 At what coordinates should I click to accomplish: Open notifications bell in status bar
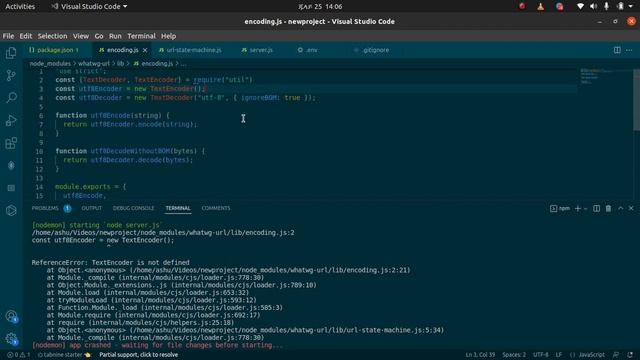coord(630,355)
